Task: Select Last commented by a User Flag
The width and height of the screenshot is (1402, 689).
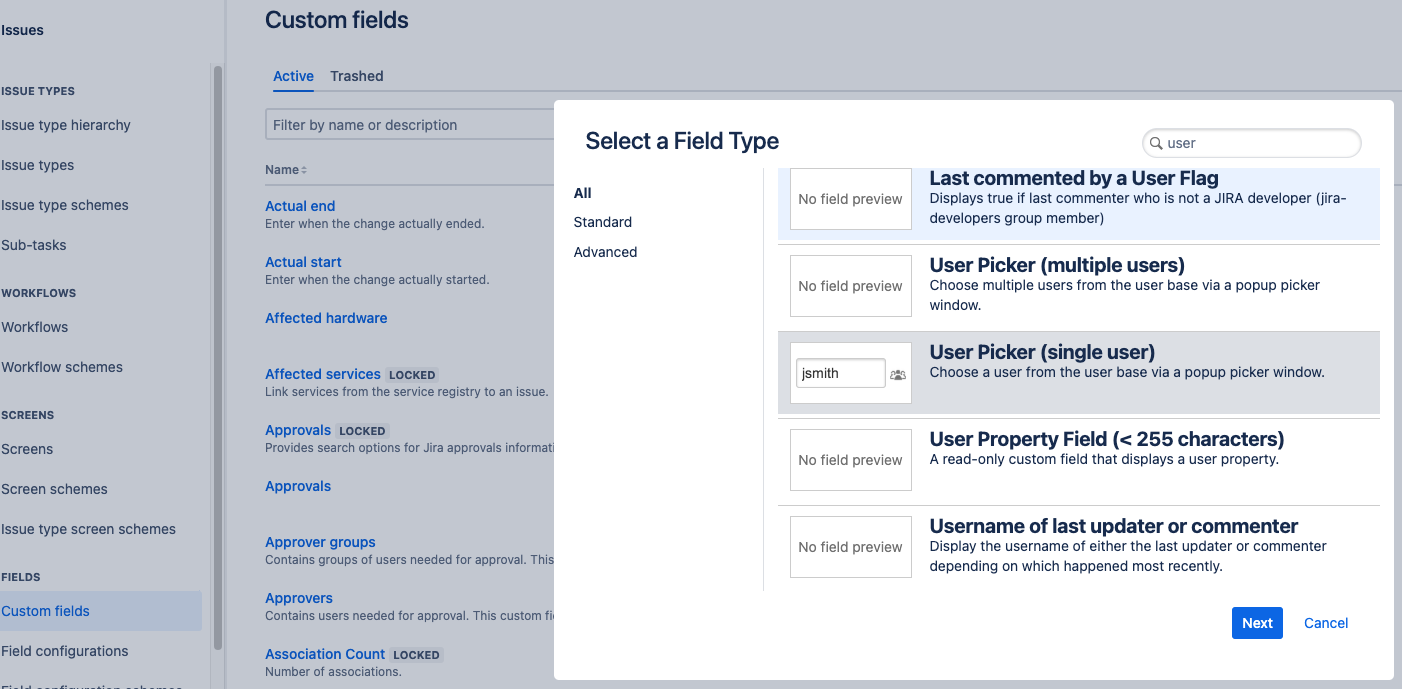Action: pyautogui.click(x=1079, y=204)
